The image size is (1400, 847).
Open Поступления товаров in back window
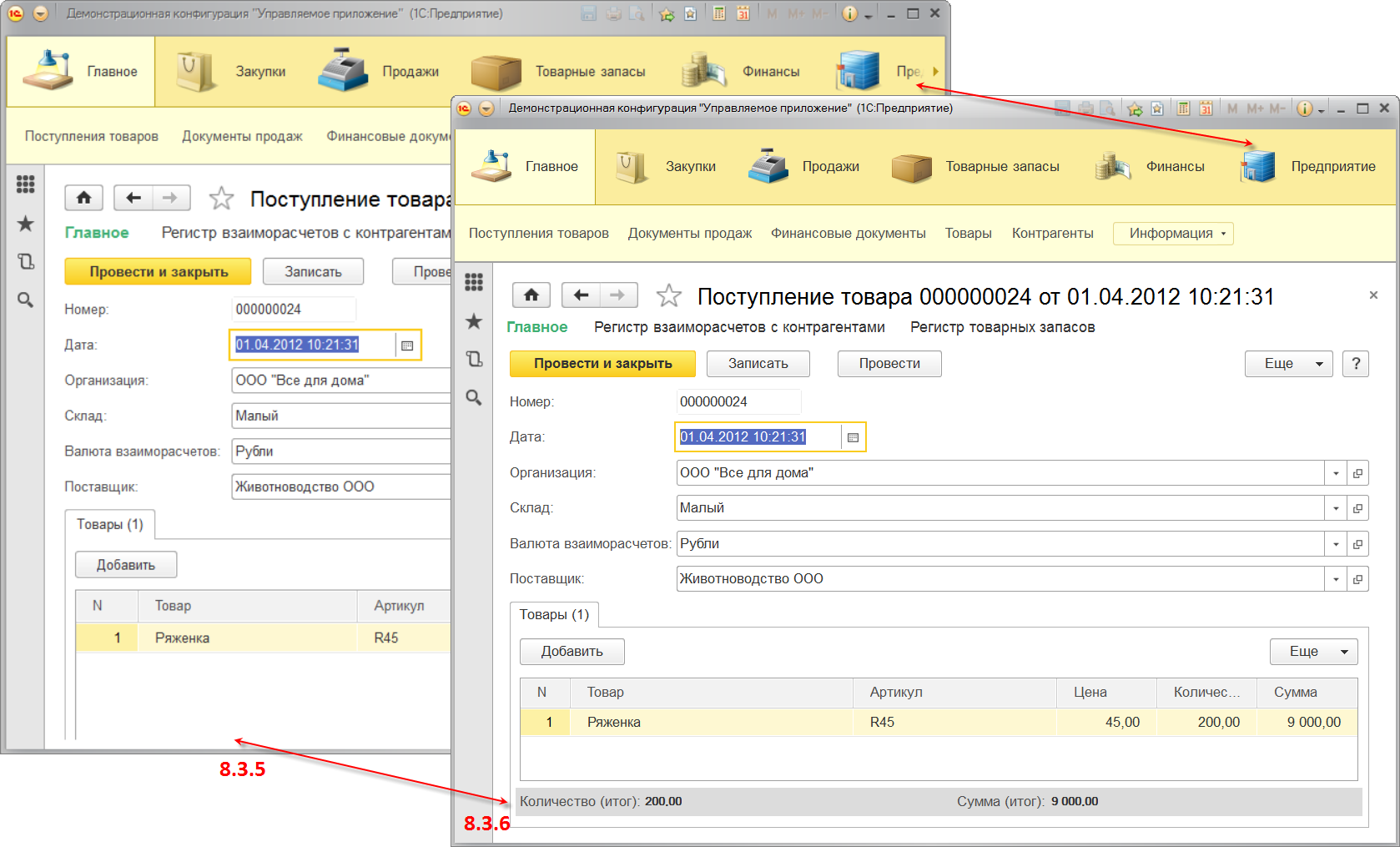(92, 136)
